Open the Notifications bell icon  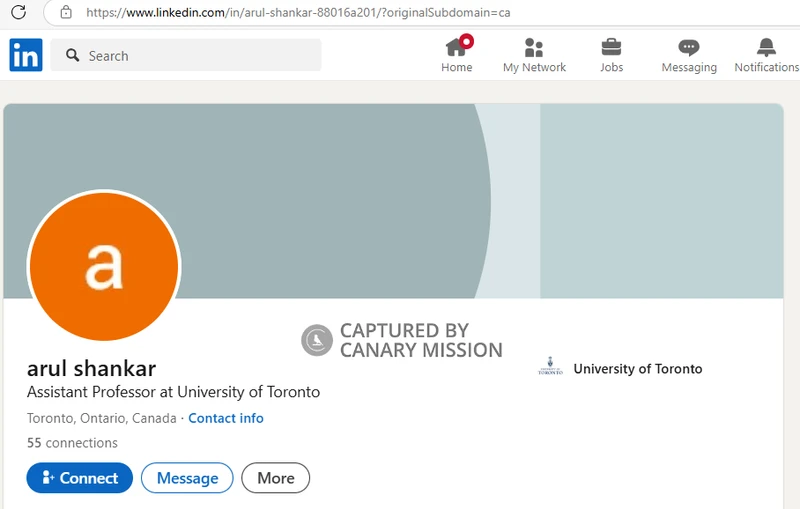coord(766,47)
